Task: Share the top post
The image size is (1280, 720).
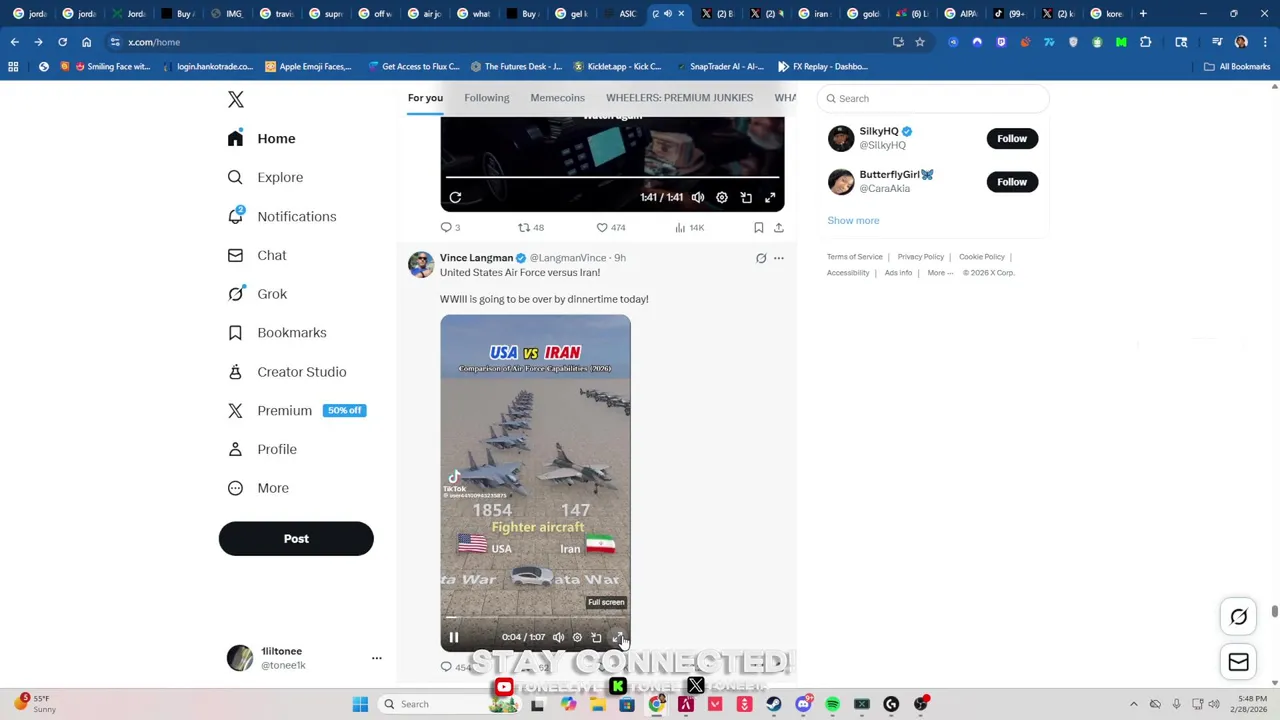Action: coord(779,227)
